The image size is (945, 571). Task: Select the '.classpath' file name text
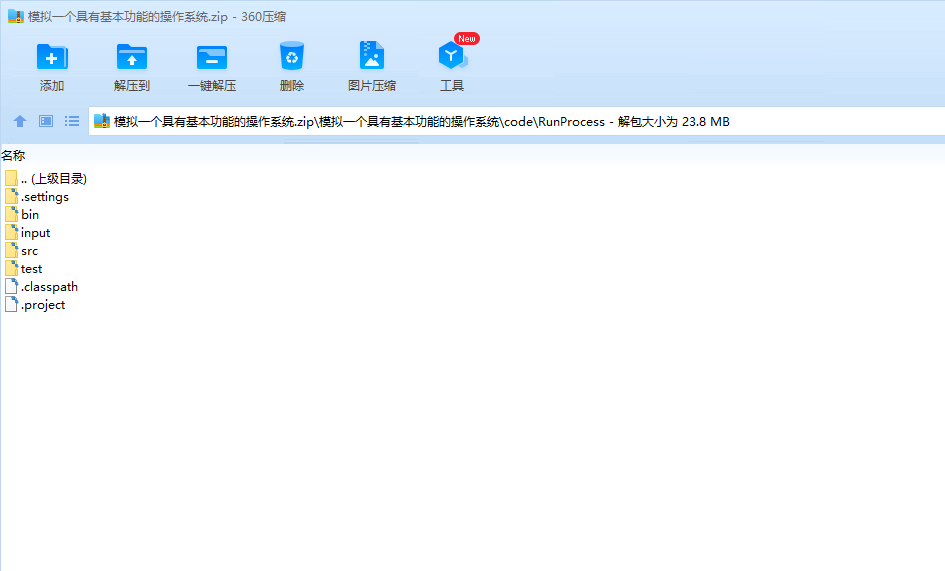click(x=49, y=287)
